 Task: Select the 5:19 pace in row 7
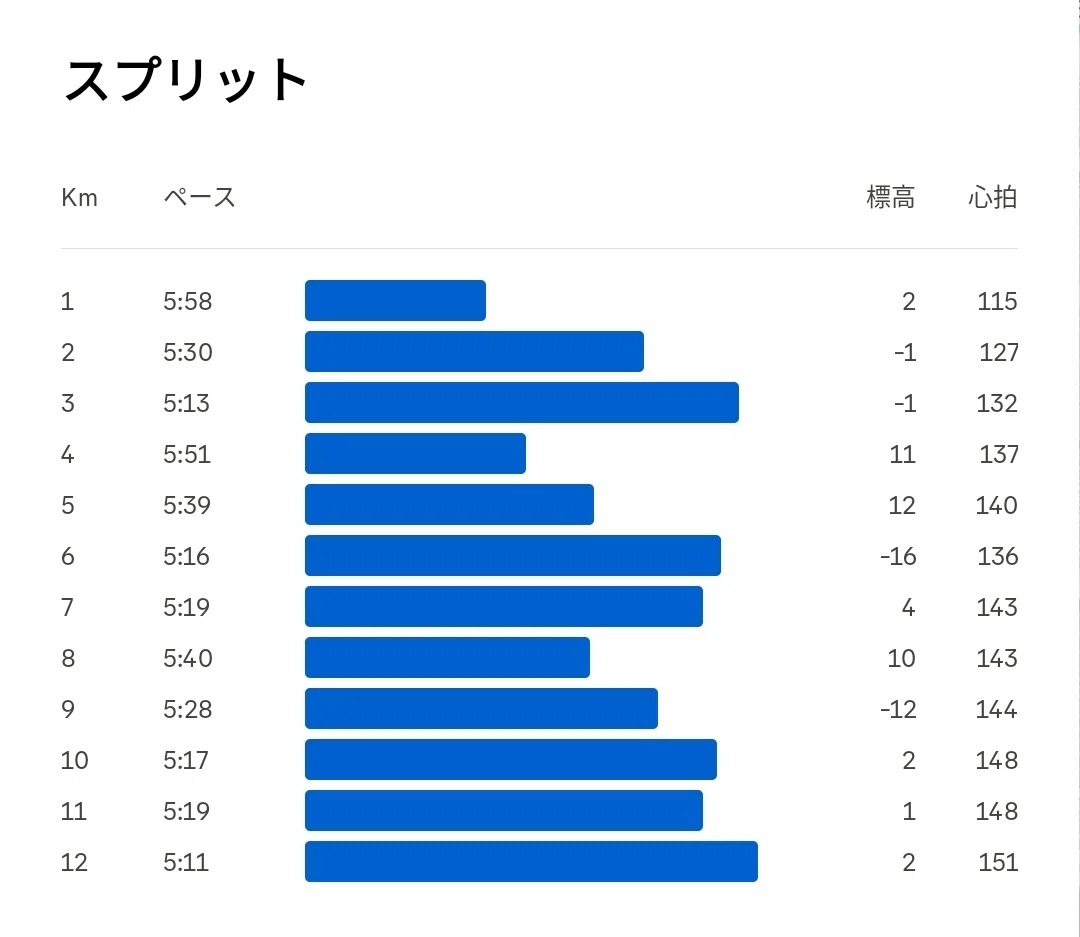pyautogui.click(x=187, y=607)
